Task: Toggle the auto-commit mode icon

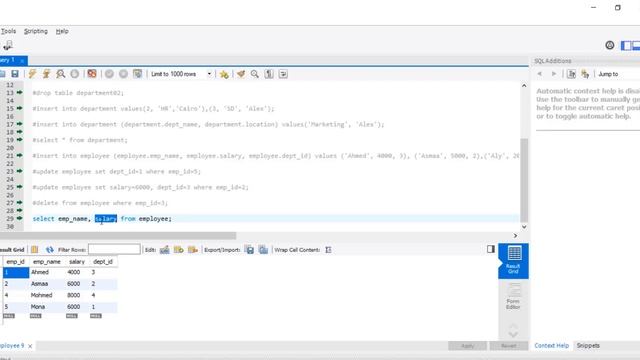Action: [138, 74]
